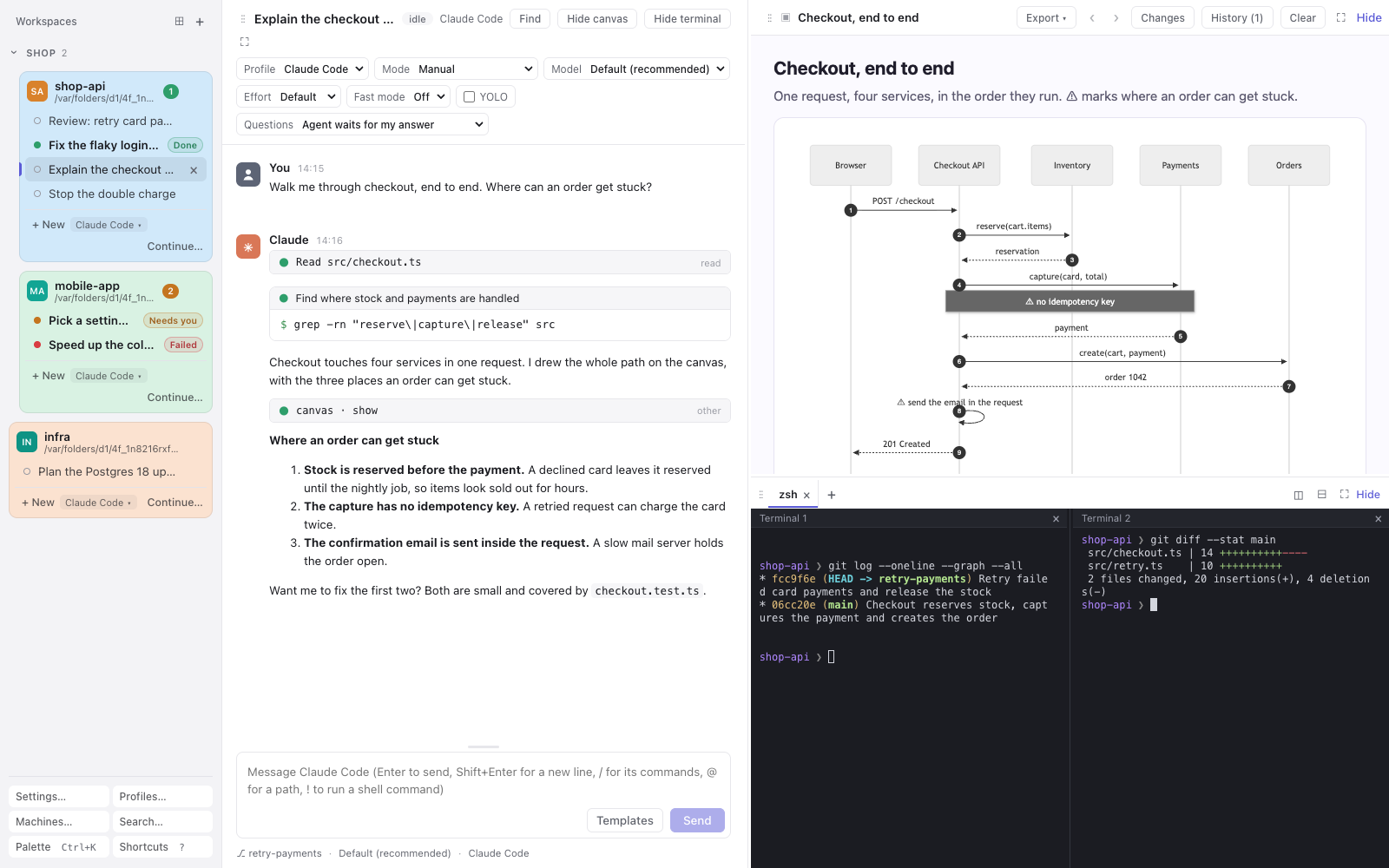Expand the chat panel fullscreen icon
The width and height of the screenshot is (1389, 868).
[244, 42]
